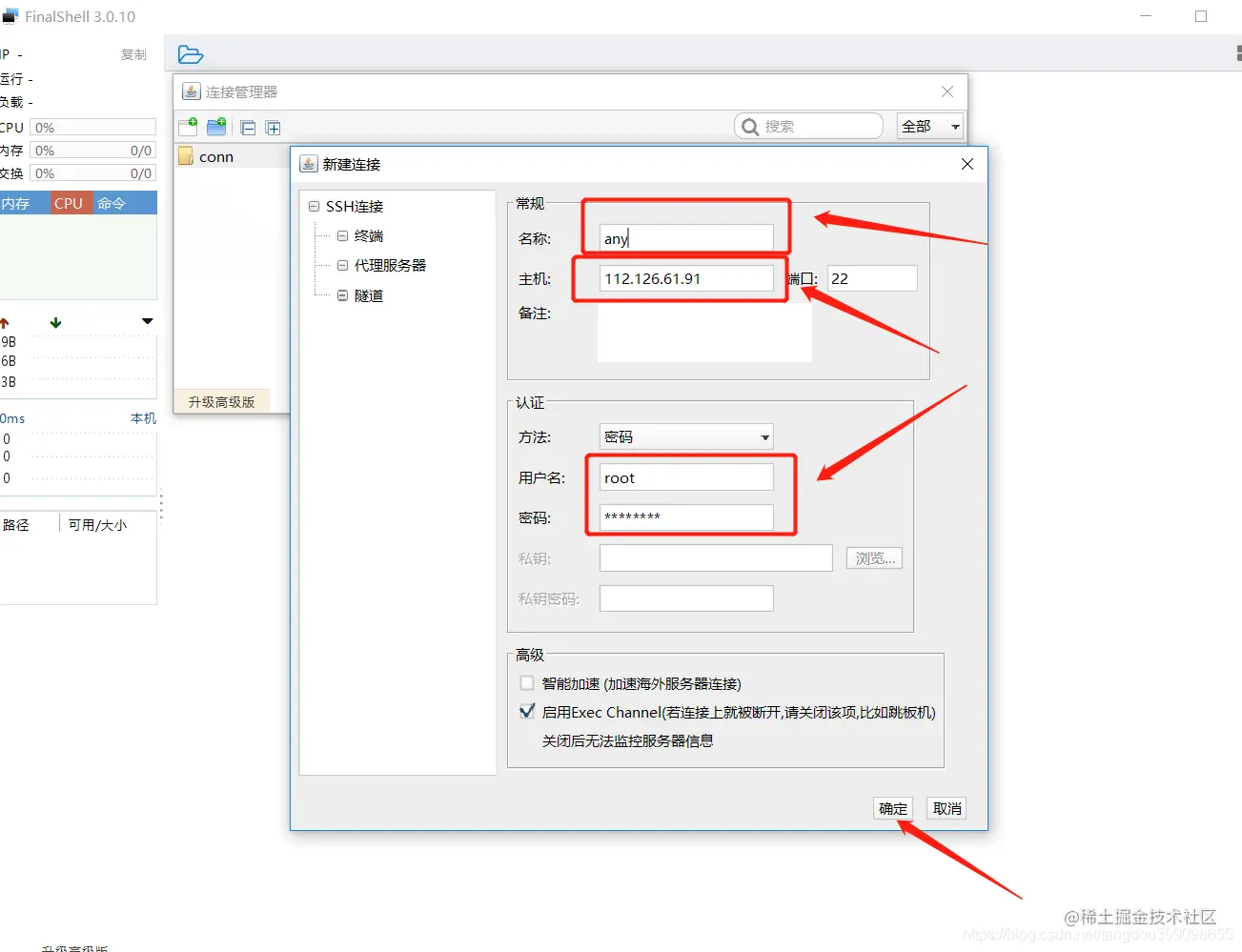The width and height of the screenshot is (1242, 952).
Task: Toggle the 代理服务器 tree node expander
Action: 342,265
